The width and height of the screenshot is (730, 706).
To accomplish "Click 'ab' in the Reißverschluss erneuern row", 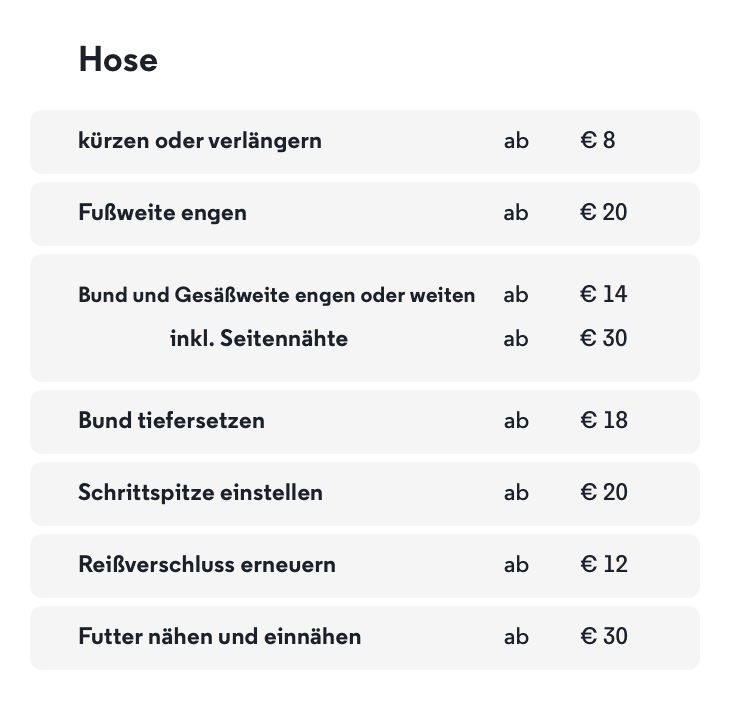I will [x=516, y=565].
